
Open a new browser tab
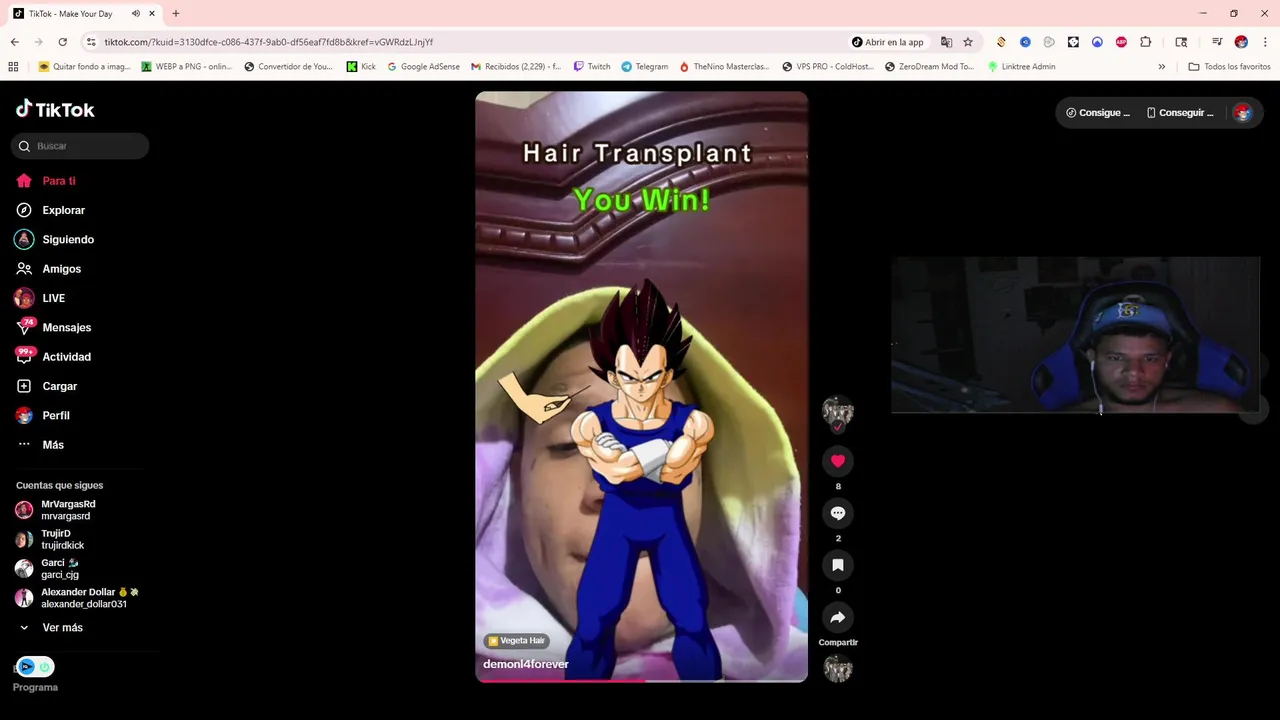coord(176,14)
